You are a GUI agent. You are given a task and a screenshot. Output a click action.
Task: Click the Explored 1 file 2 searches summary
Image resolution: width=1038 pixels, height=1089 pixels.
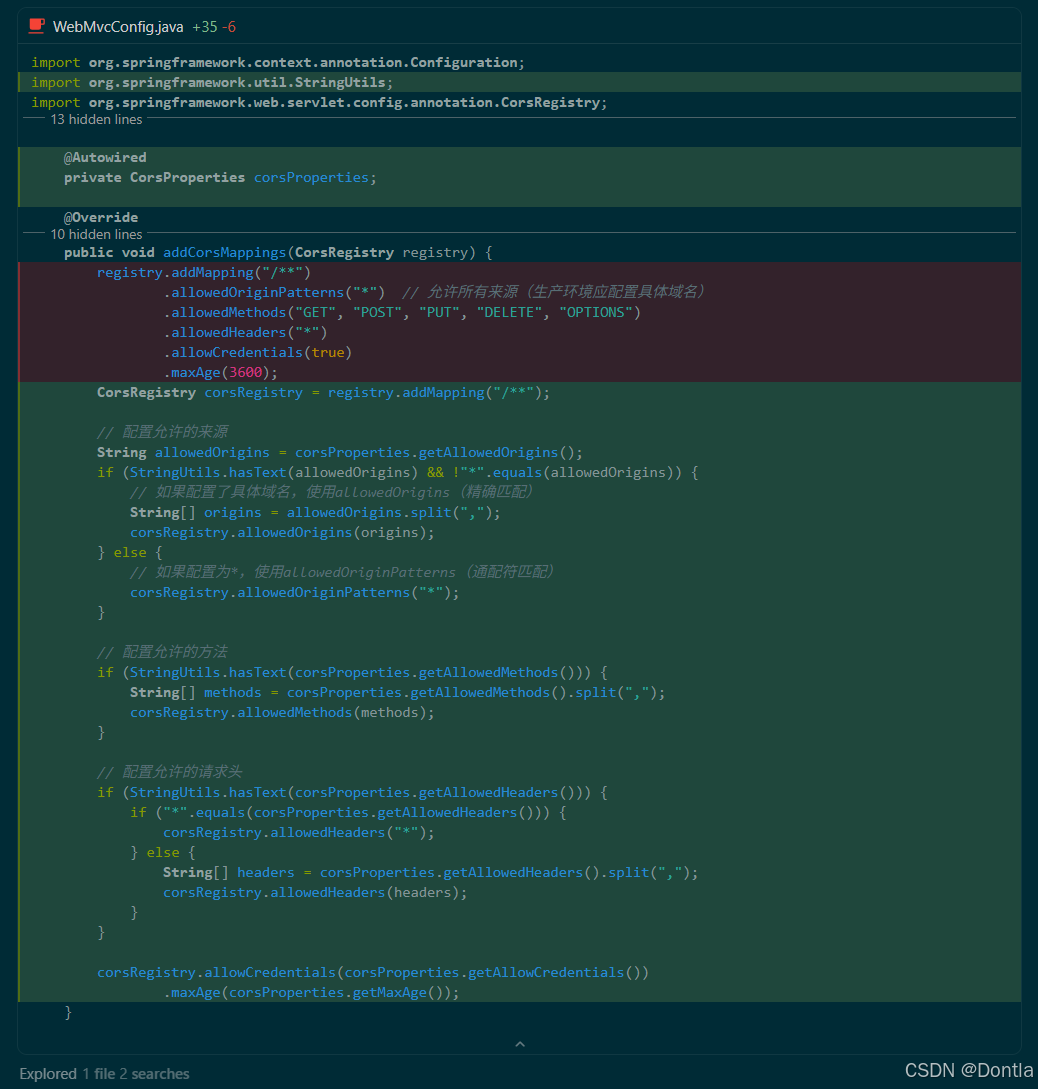click(104, 1074)
